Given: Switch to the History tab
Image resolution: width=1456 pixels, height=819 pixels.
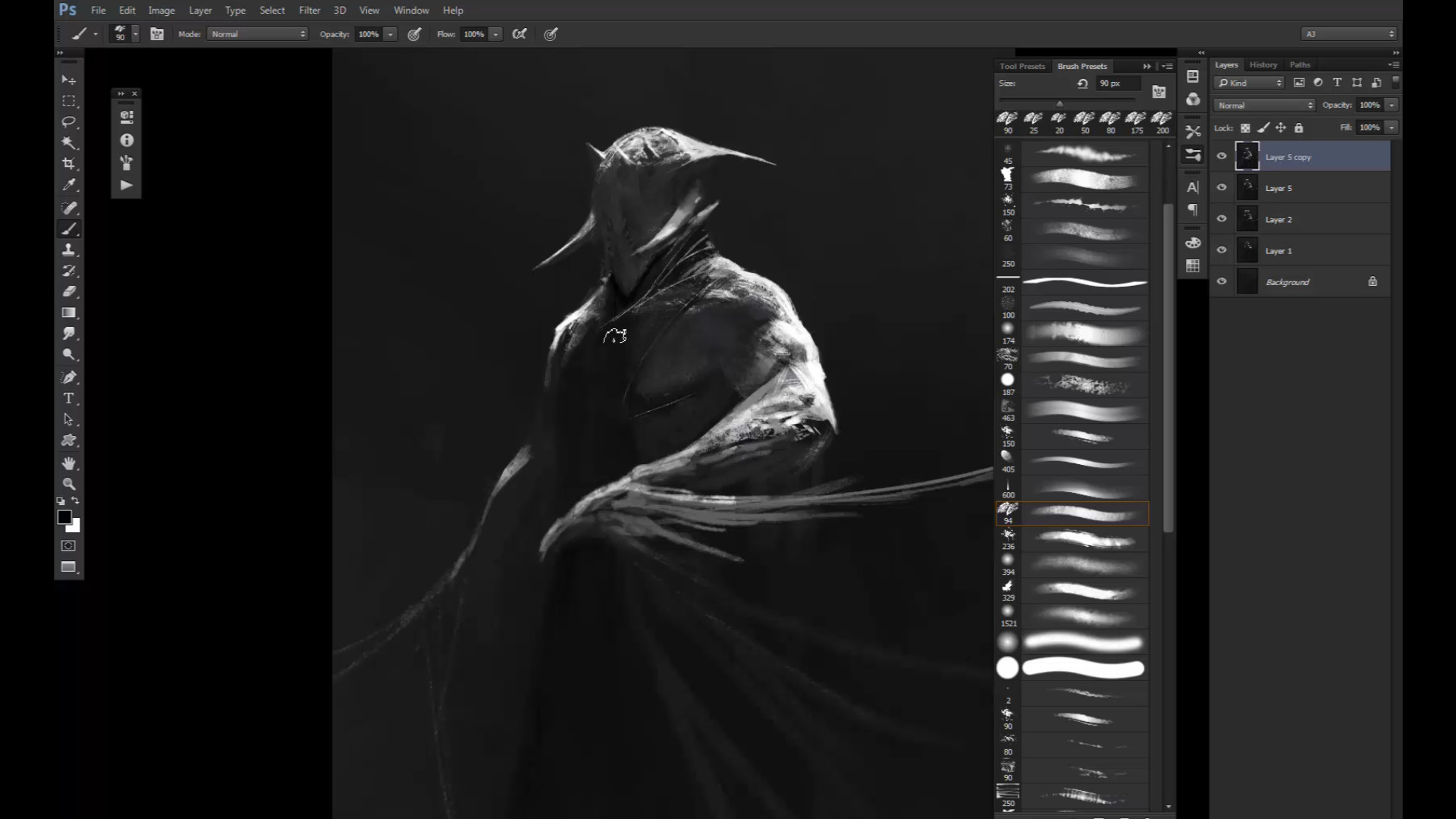Looking at the screenshot, I should 1263,65.
